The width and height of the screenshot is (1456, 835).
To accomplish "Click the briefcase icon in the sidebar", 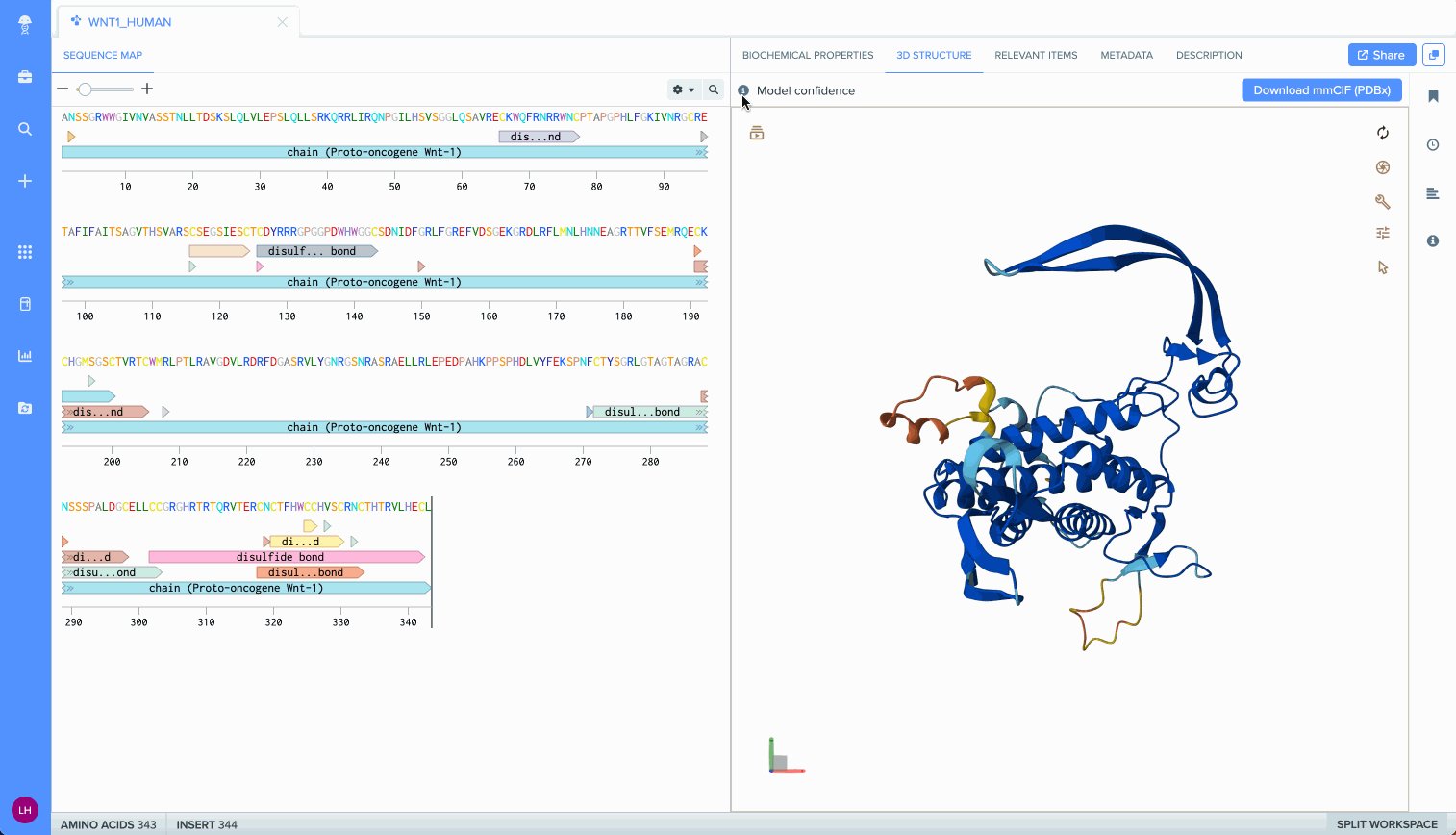I will point(24,77).
